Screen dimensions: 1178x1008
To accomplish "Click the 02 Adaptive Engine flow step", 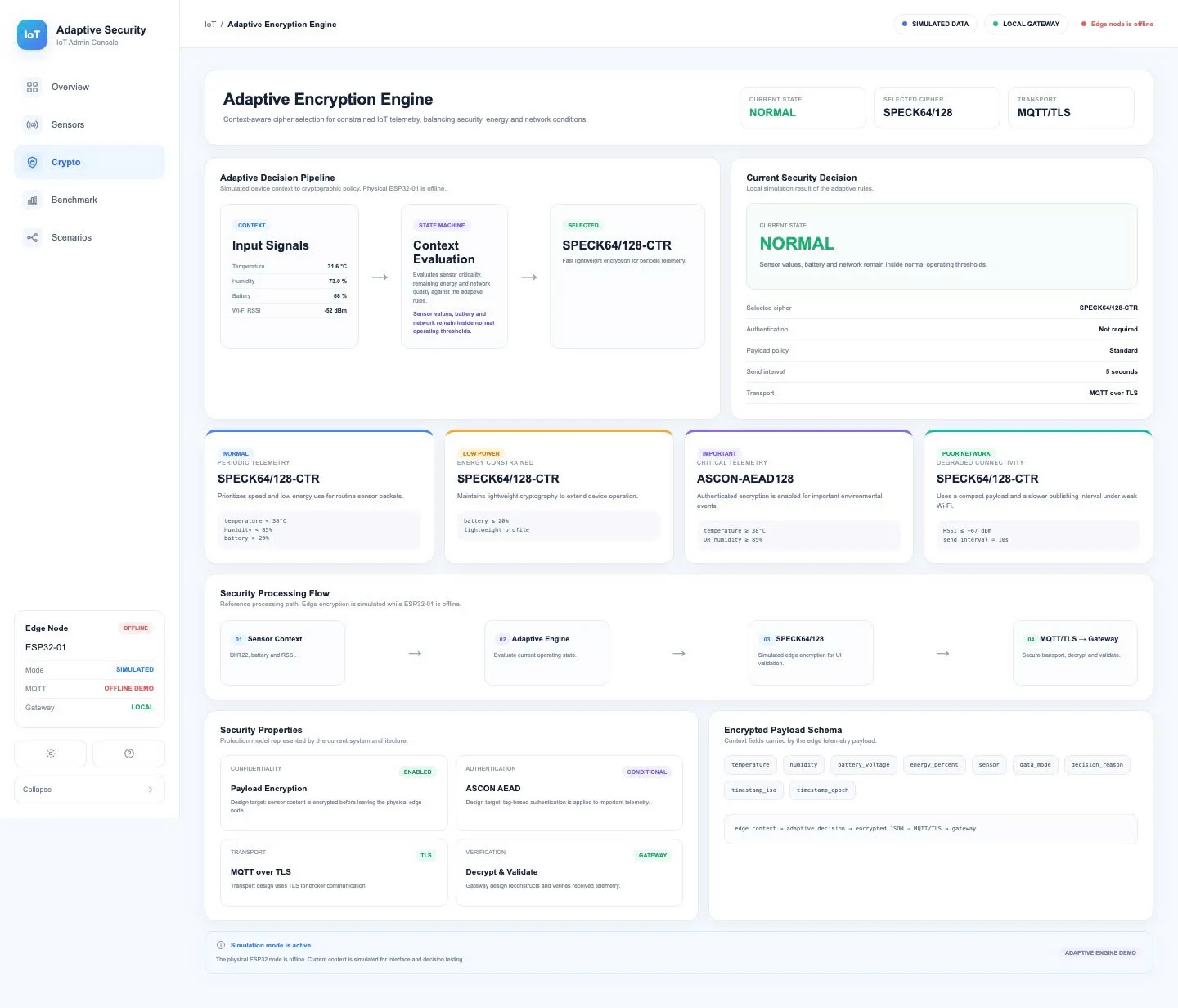I will click(546, 653).
